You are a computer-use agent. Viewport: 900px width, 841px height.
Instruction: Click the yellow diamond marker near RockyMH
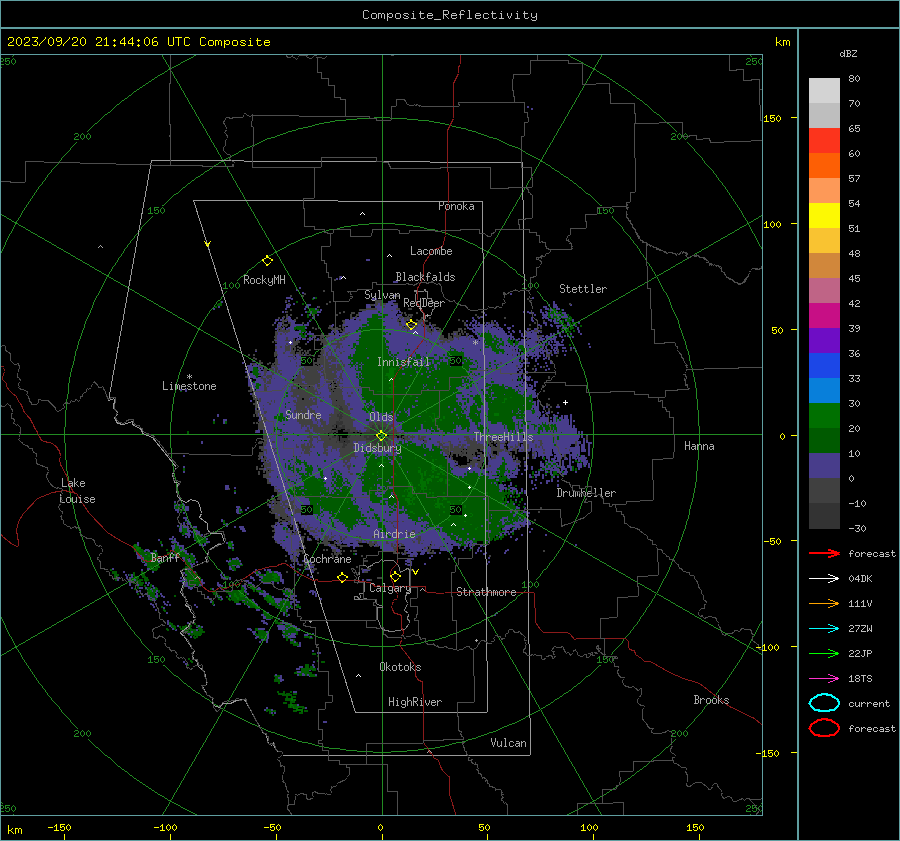click(267, 261)
